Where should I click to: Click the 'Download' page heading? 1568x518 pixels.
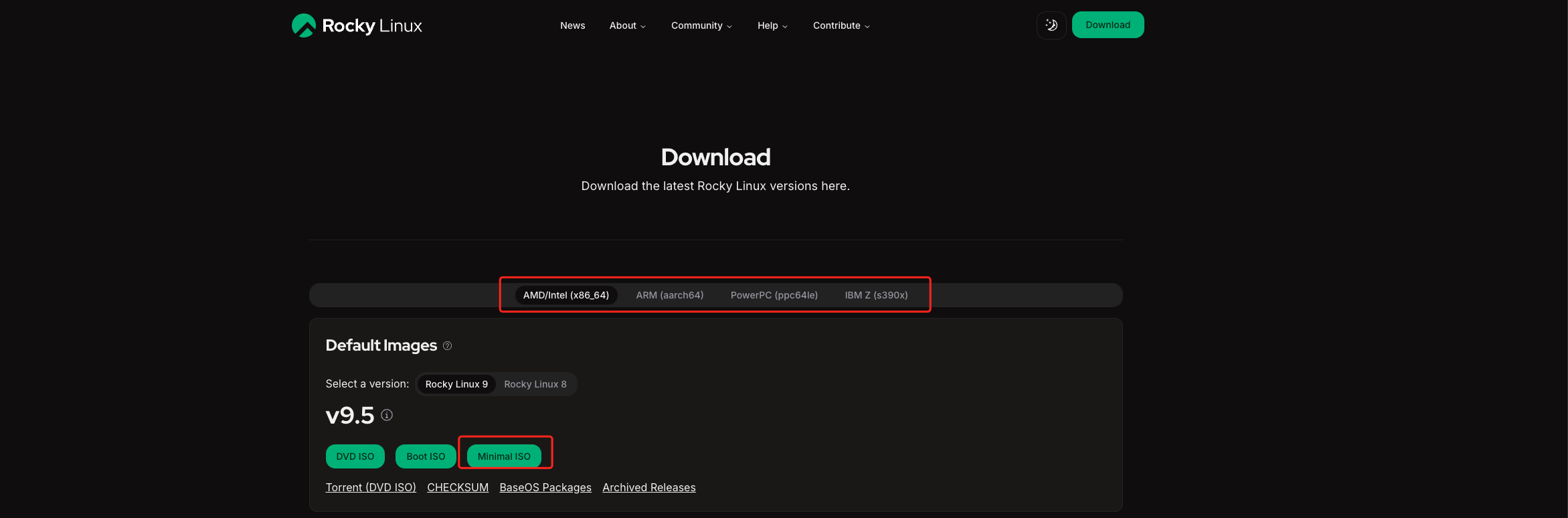(715, 157)
